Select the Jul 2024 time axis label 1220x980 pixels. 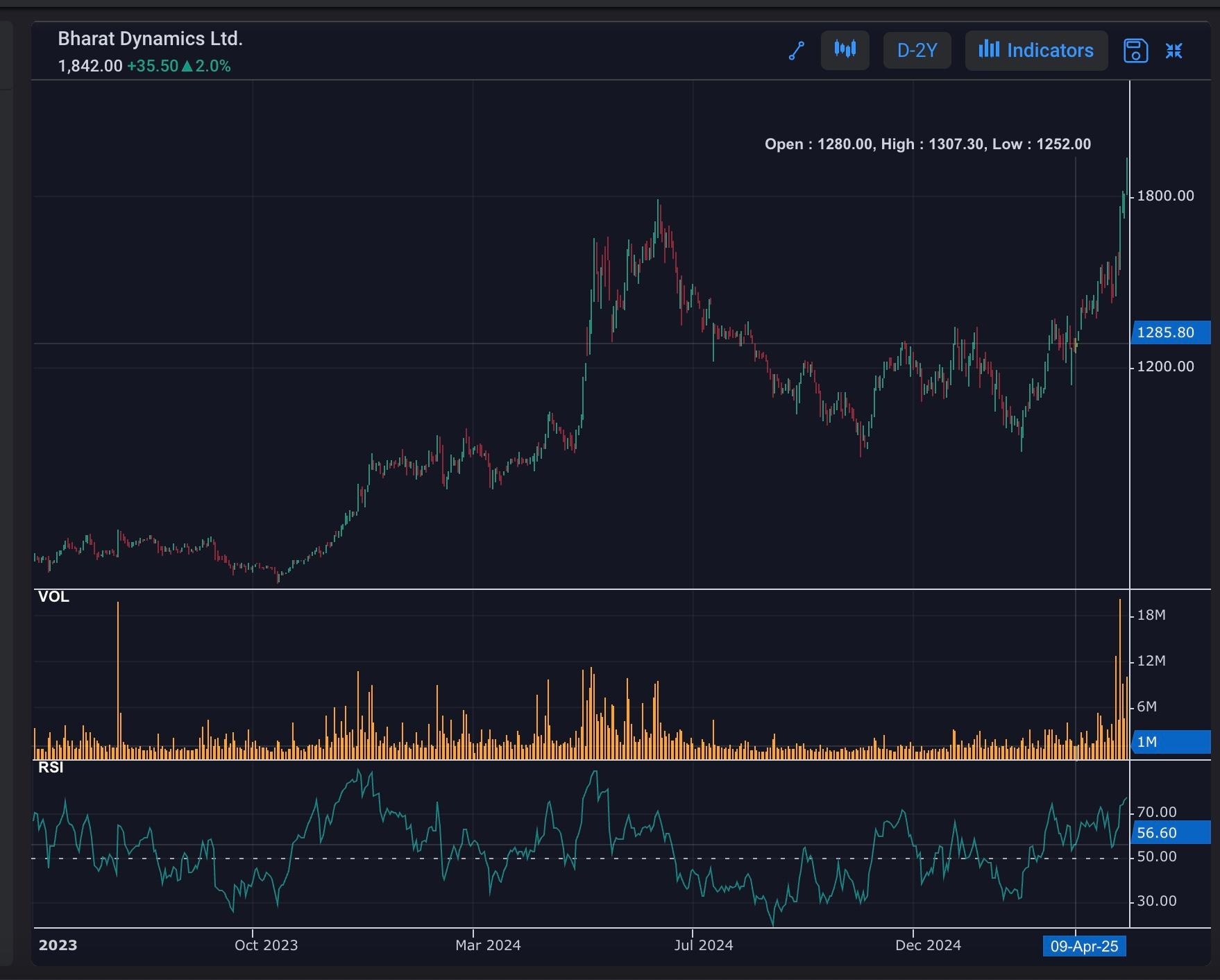[x=704, y=945]
